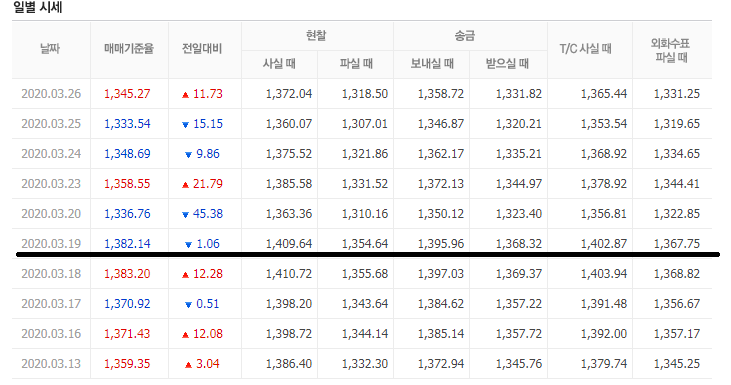This screenshot has width=731, height=385.
Task: Click cash sell value 1,307.01
Action: pos(365,124)
